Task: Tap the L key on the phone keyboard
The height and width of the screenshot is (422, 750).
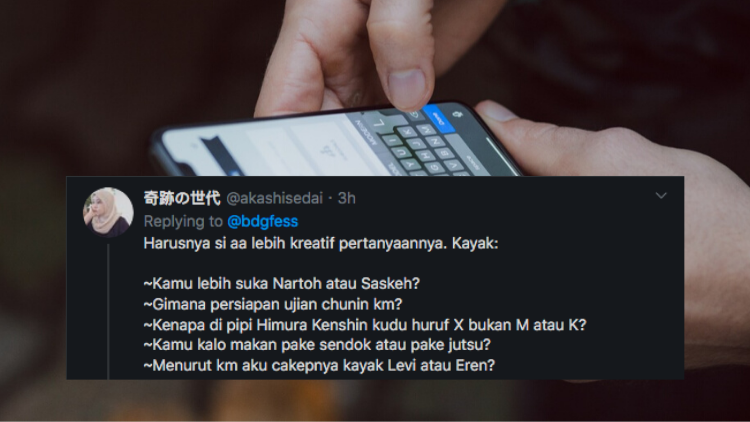Action: coord(379,124)
